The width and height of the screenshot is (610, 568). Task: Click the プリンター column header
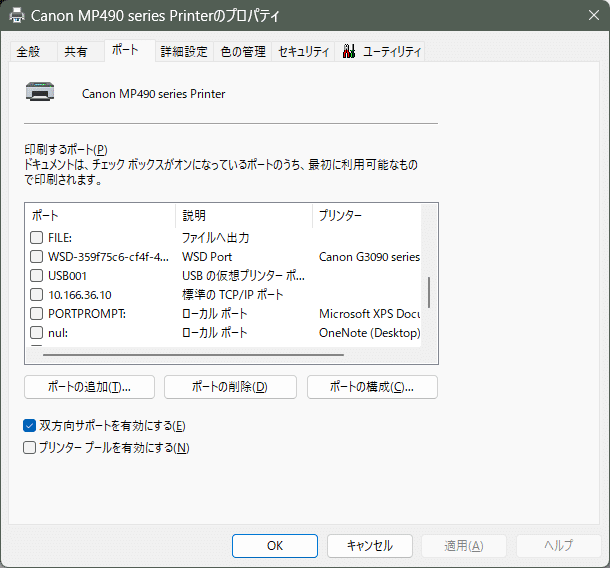[367, 215]
